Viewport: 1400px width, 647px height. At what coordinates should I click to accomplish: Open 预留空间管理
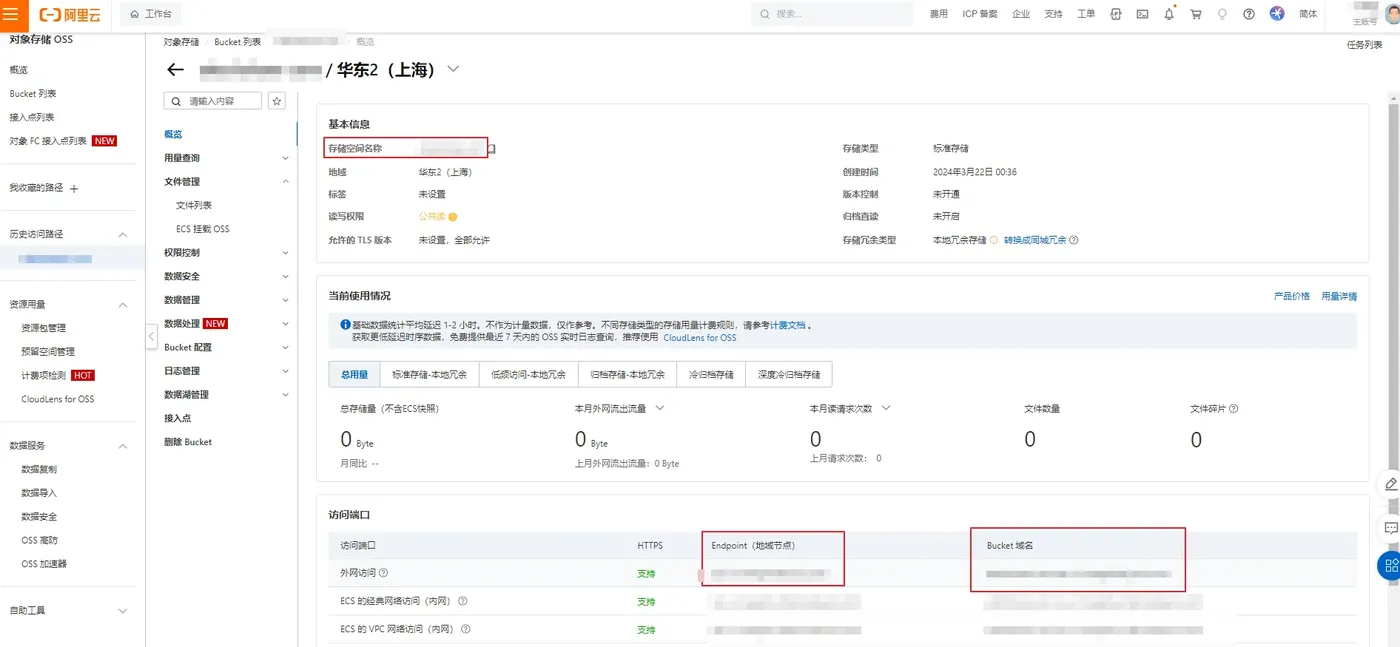tap(48, 352)
